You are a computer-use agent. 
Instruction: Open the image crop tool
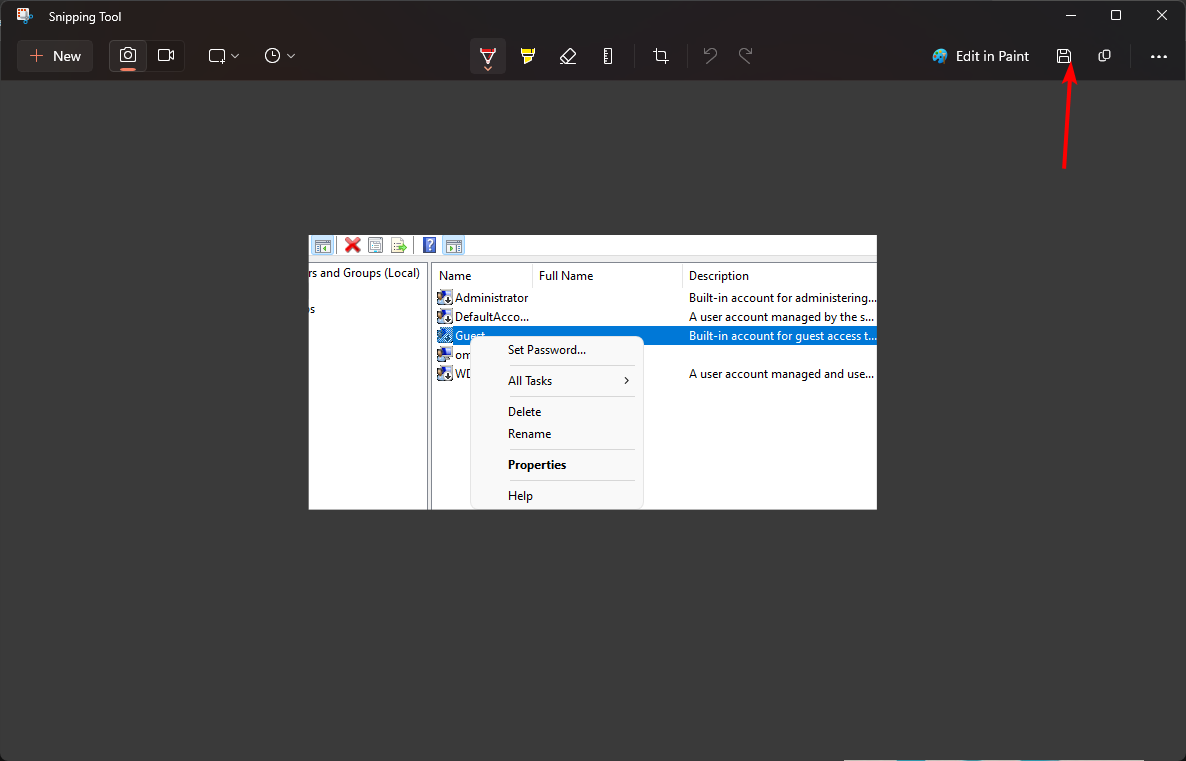pyautogui.click(x=661, y=56)
